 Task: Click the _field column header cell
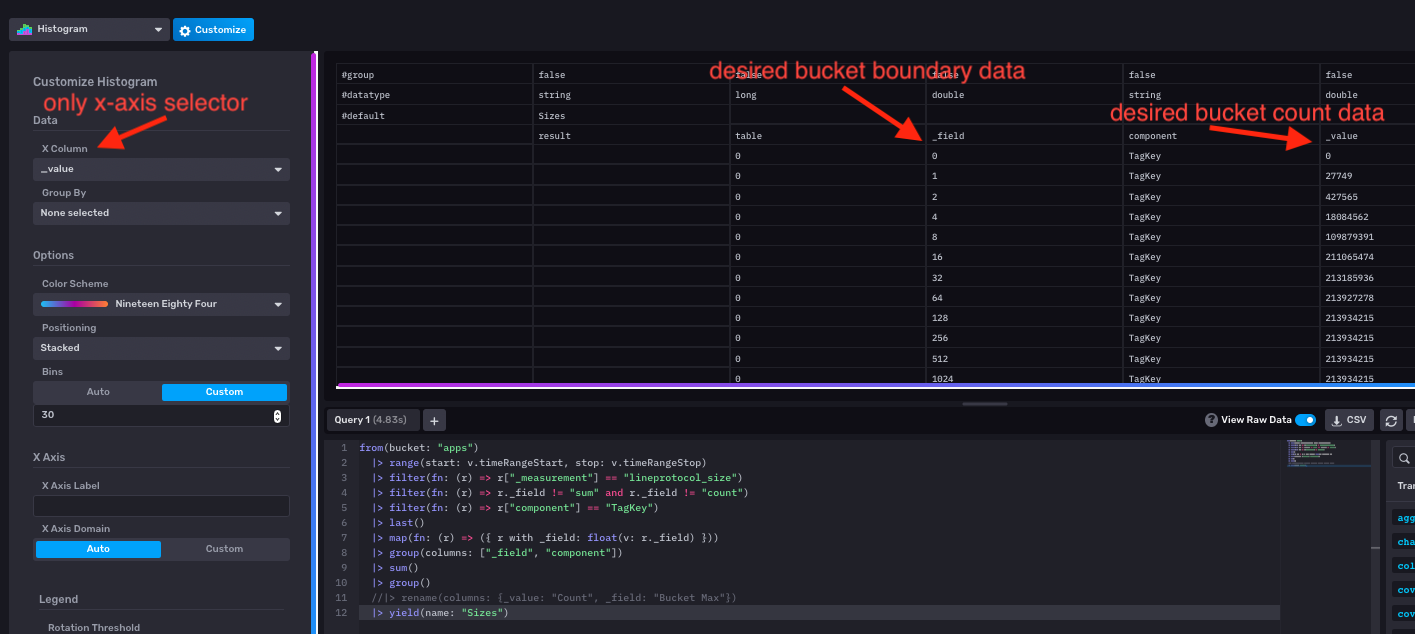[1024, 136]
